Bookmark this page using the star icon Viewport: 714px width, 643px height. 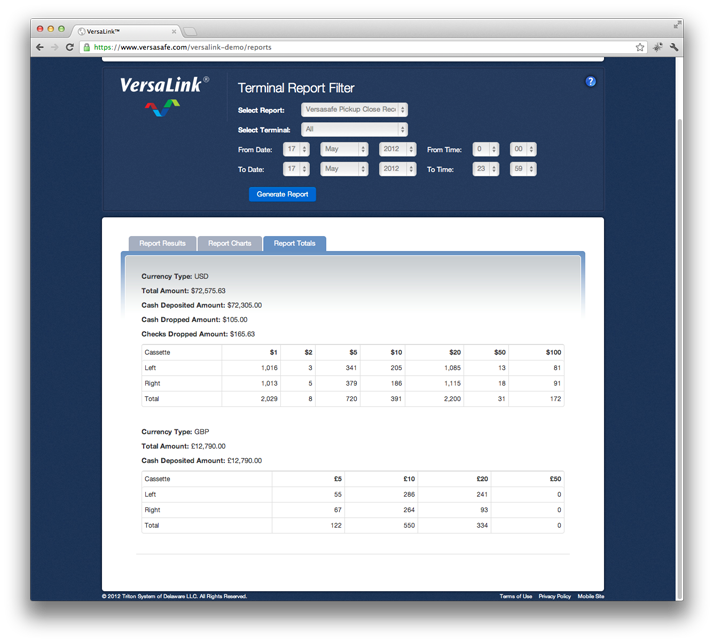click(640, 47)
